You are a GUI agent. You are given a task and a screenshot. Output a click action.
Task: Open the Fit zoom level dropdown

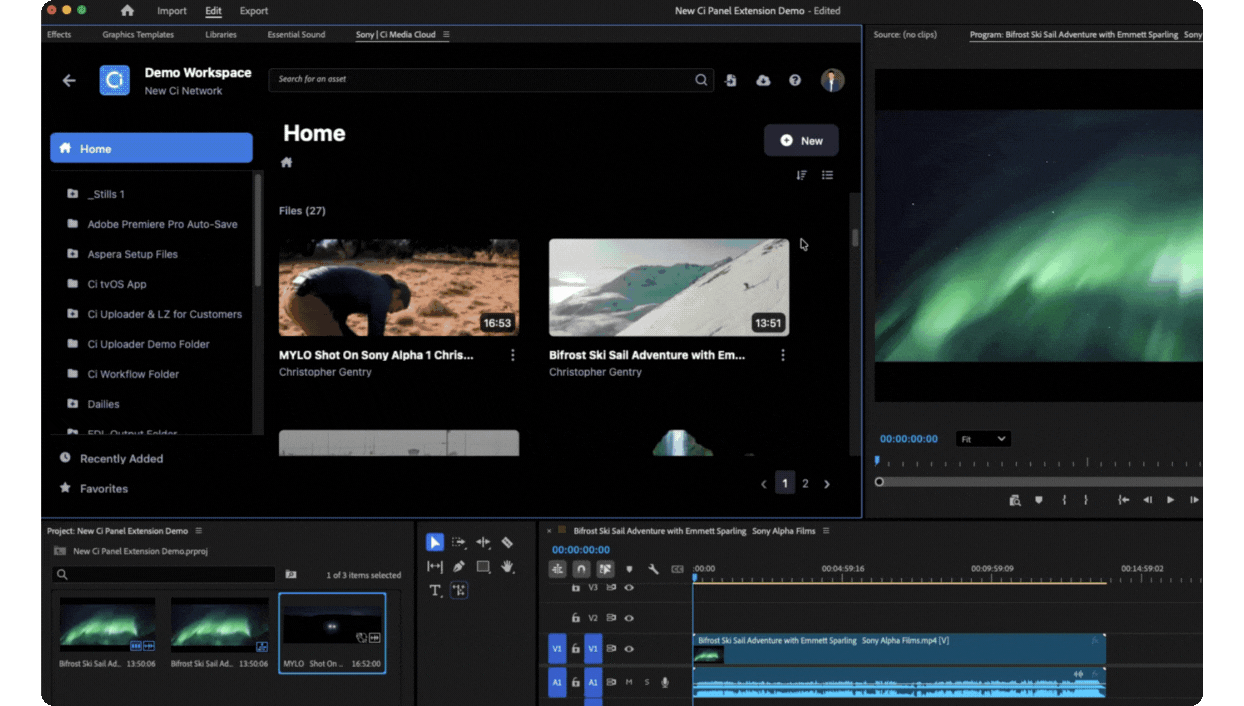(983, 439)
